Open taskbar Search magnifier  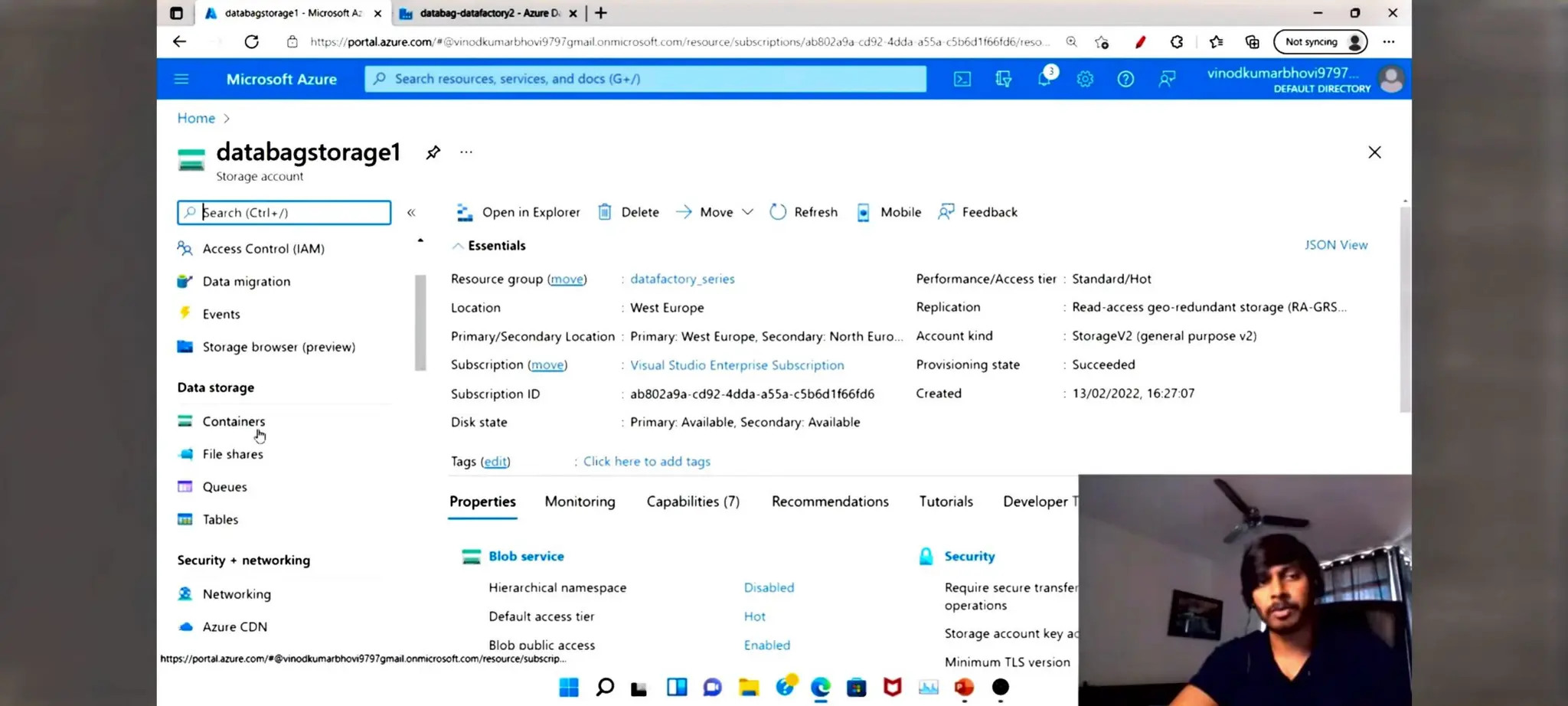605,688
